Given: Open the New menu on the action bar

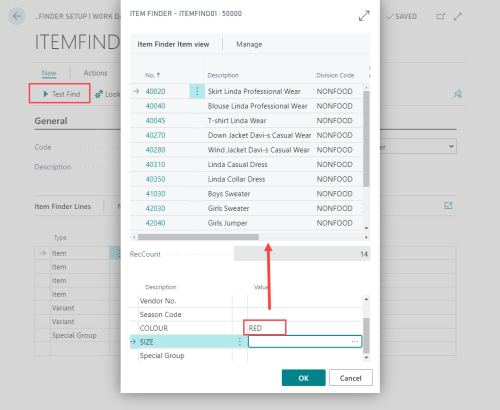Looking at the screenshot, I should click(x=49, y=73).
